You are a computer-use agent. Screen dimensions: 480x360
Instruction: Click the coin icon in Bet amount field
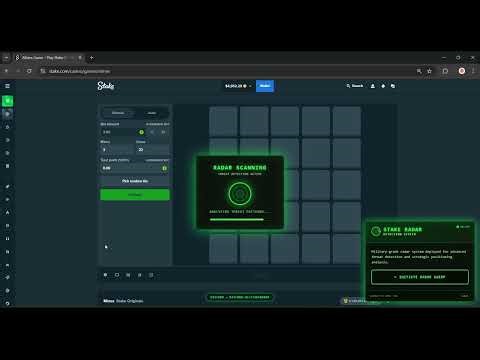[142, 132]
